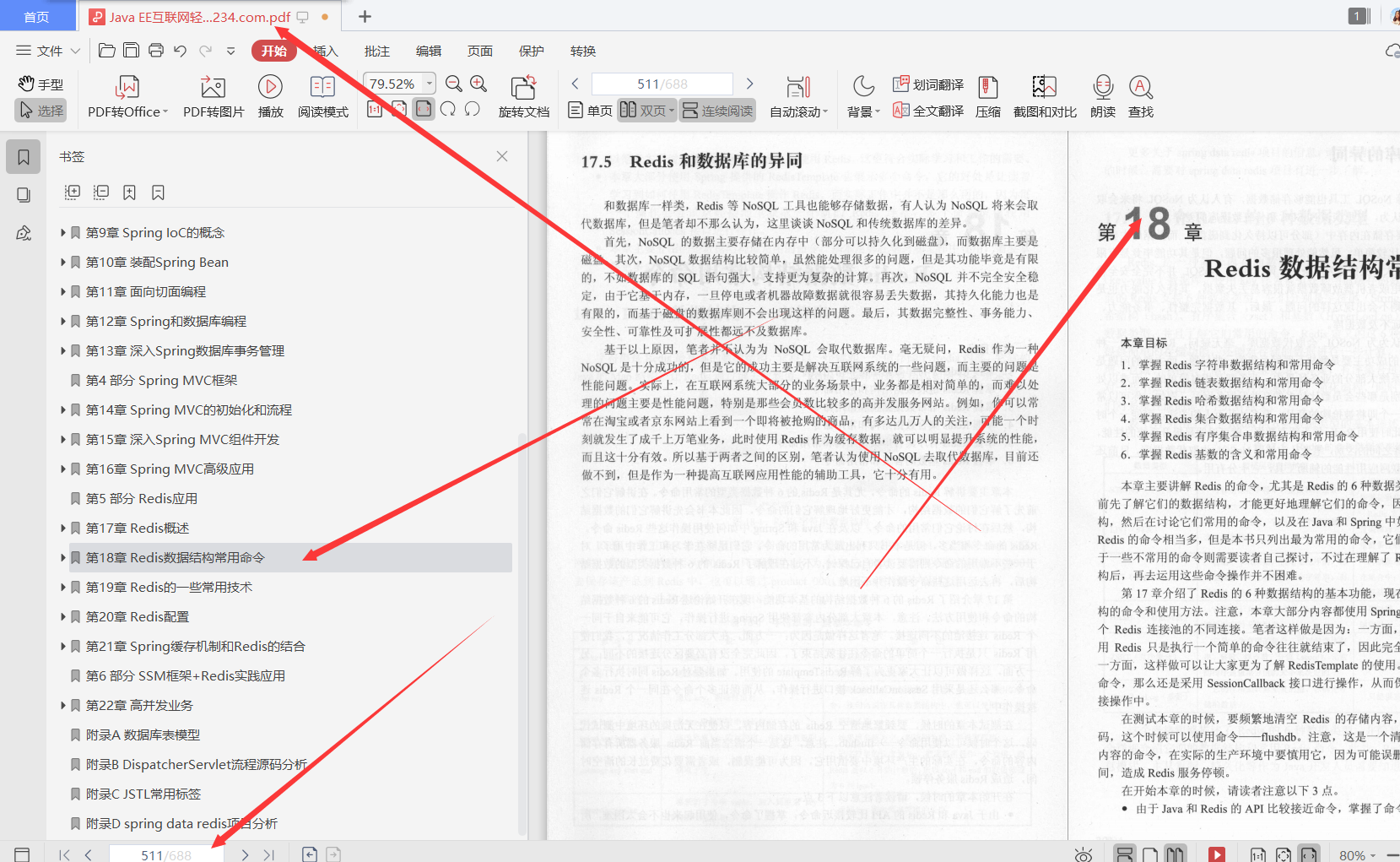
Task: Click the toolbar page number field 511/688
Action: click(x=662, y=84)
